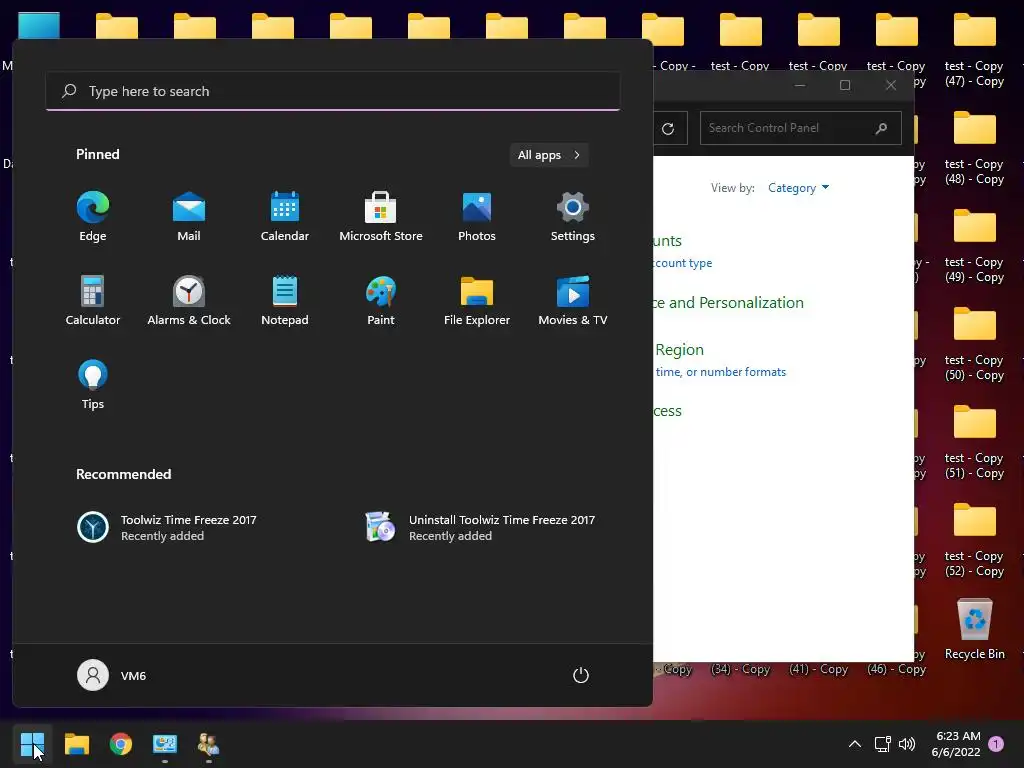Open the VM6 user account menu
Viewport: 1024px width, 768px height.
112,675
